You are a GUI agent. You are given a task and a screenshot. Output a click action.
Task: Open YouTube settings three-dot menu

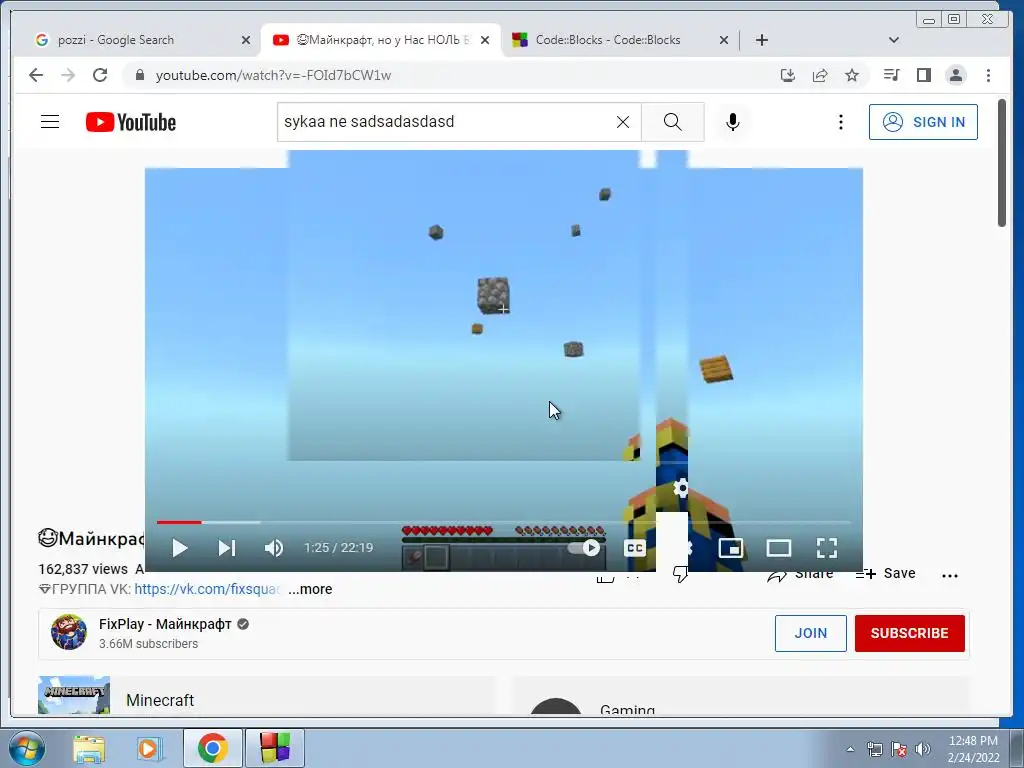[840, 122]
